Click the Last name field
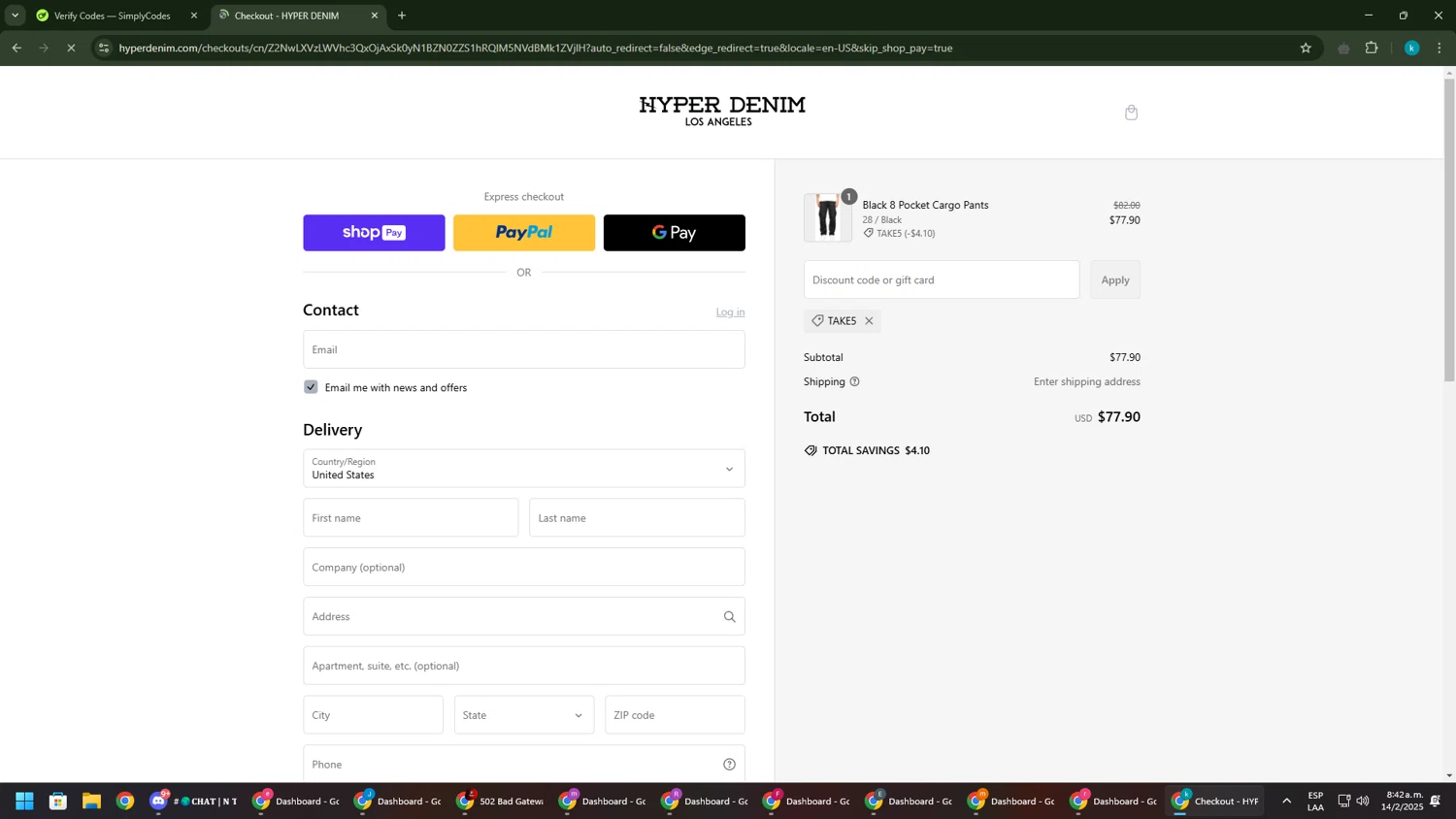 638,518
